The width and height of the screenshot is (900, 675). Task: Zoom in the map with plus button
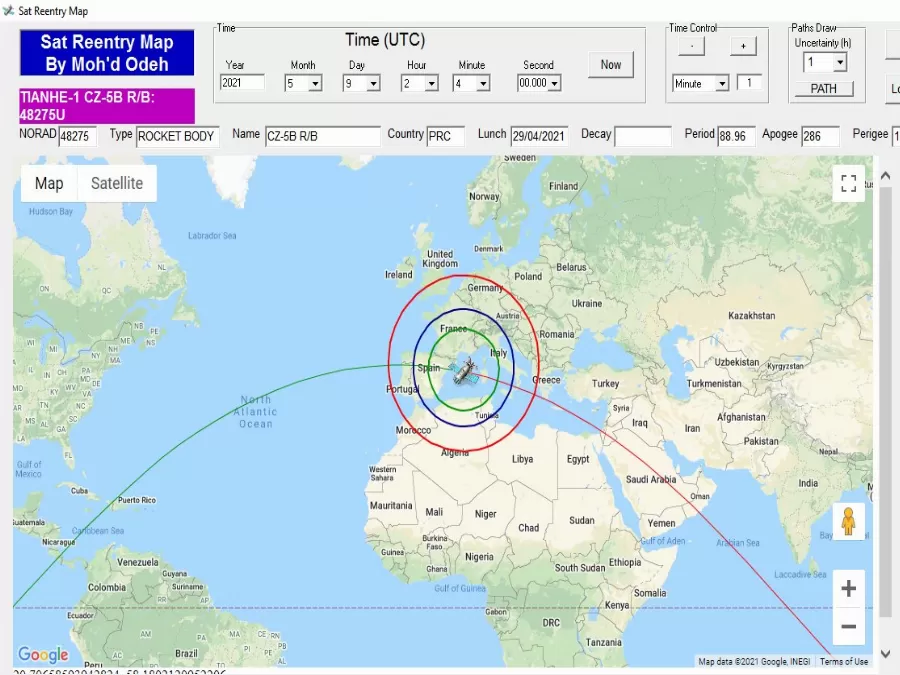point(848,588)
